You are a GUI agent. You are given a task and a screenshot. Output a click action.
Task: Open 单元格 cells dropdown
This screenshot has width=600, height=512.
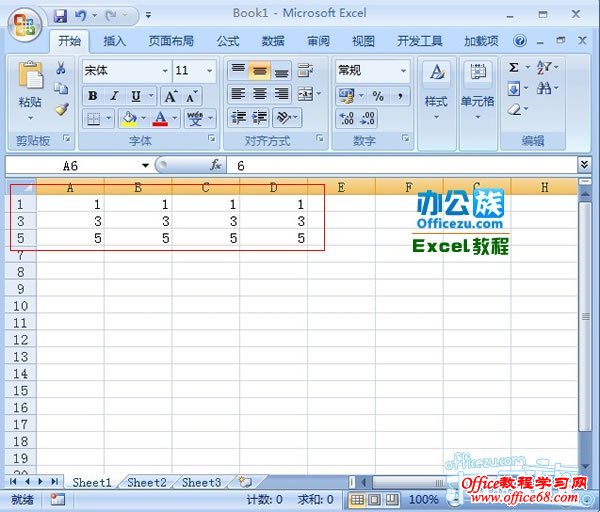pos(478,104)
